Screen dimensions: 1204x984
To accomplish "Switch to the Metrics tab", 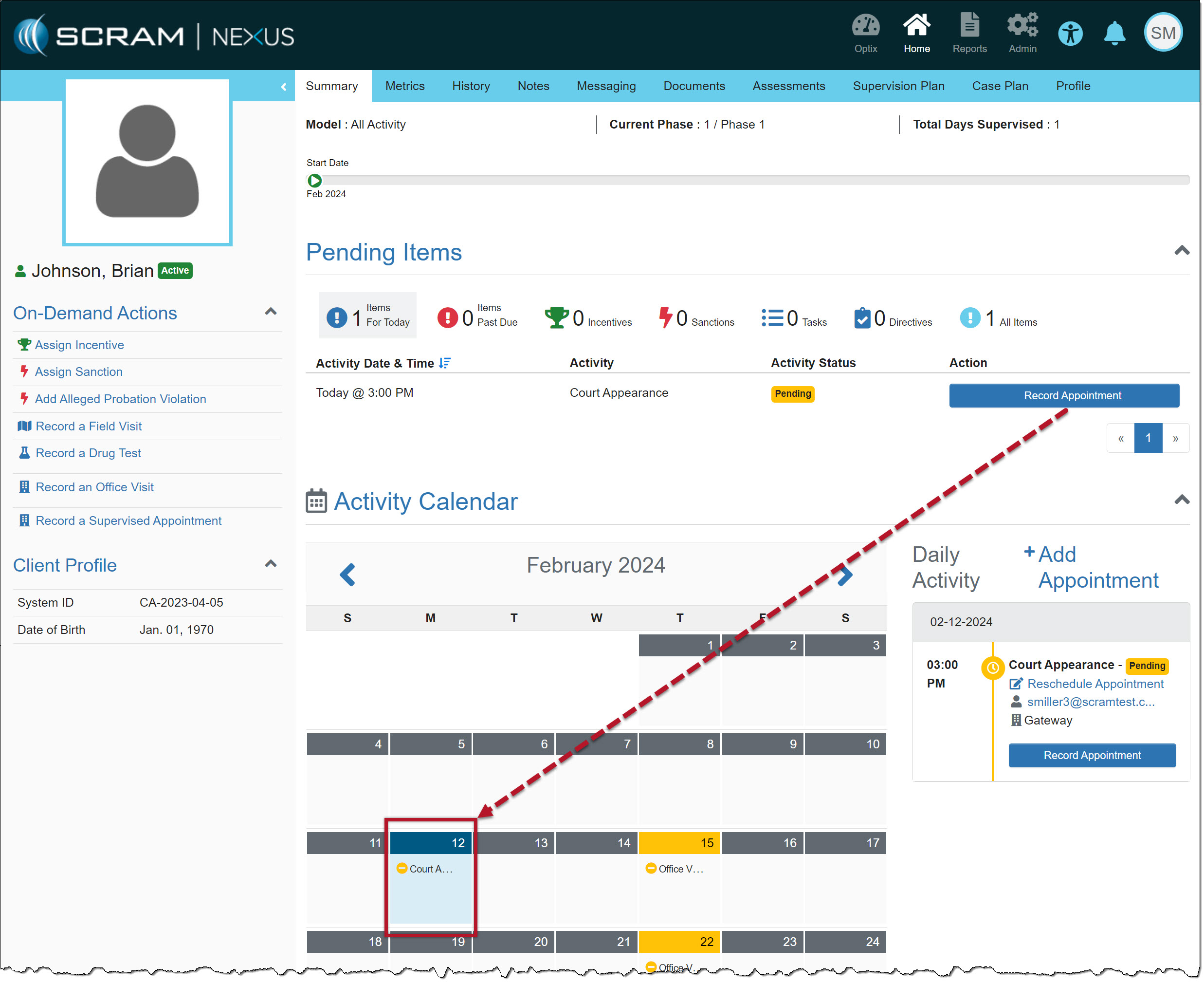I will (404, 86).
